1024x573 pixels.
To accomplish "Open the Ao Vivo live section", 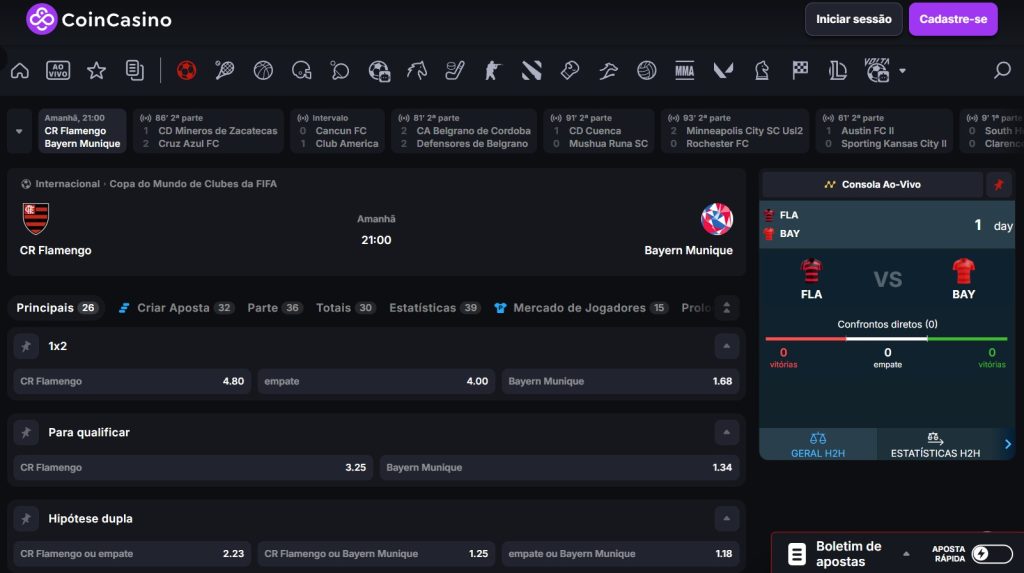I will (x=58, y=70).
